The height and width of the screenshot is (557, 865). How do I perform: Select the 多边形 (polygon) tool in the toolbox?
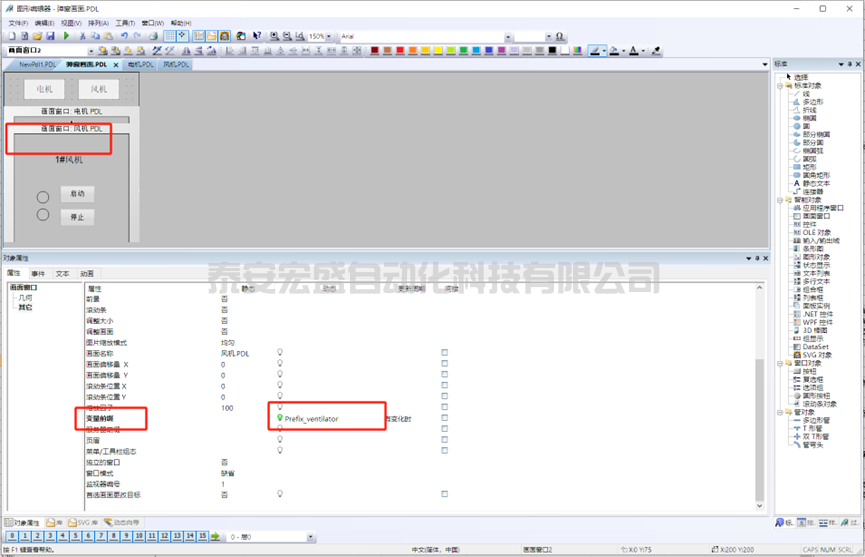(813, 101)
